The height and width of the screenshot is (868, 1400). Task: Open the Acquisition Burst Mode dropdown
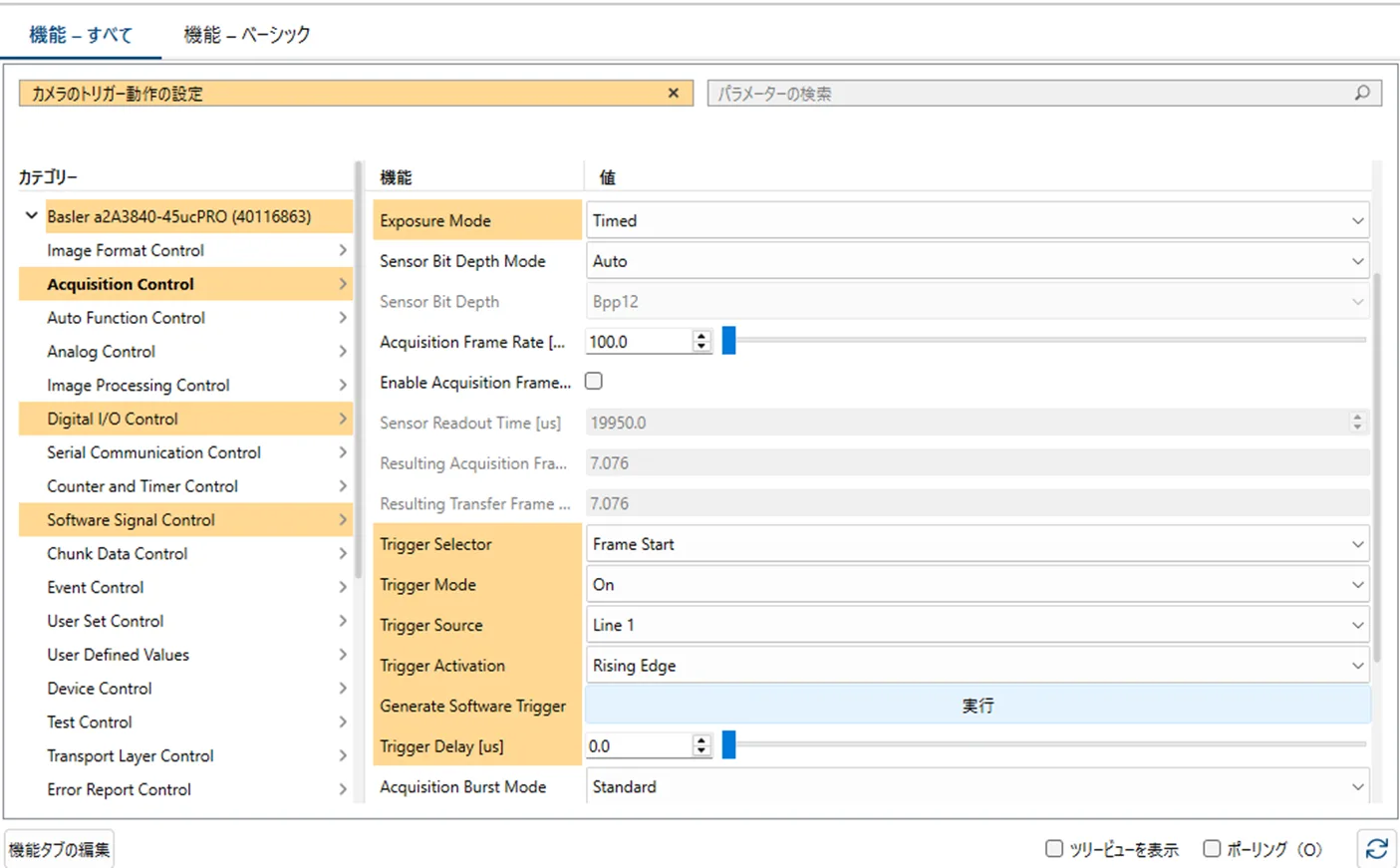click(x=978, y=786)
